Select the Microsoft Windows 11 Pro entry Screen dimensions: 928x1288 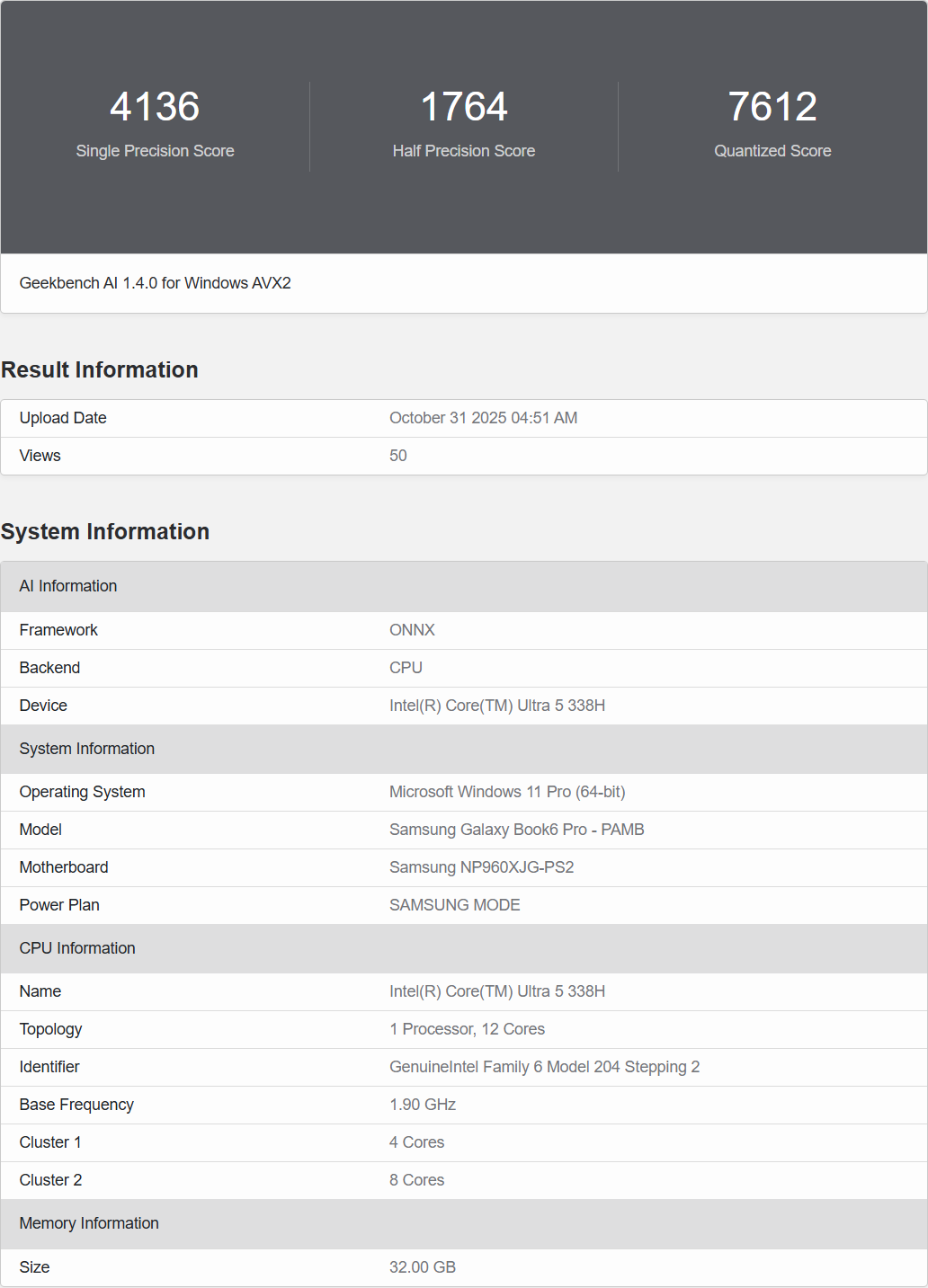[x=507, y=792]
